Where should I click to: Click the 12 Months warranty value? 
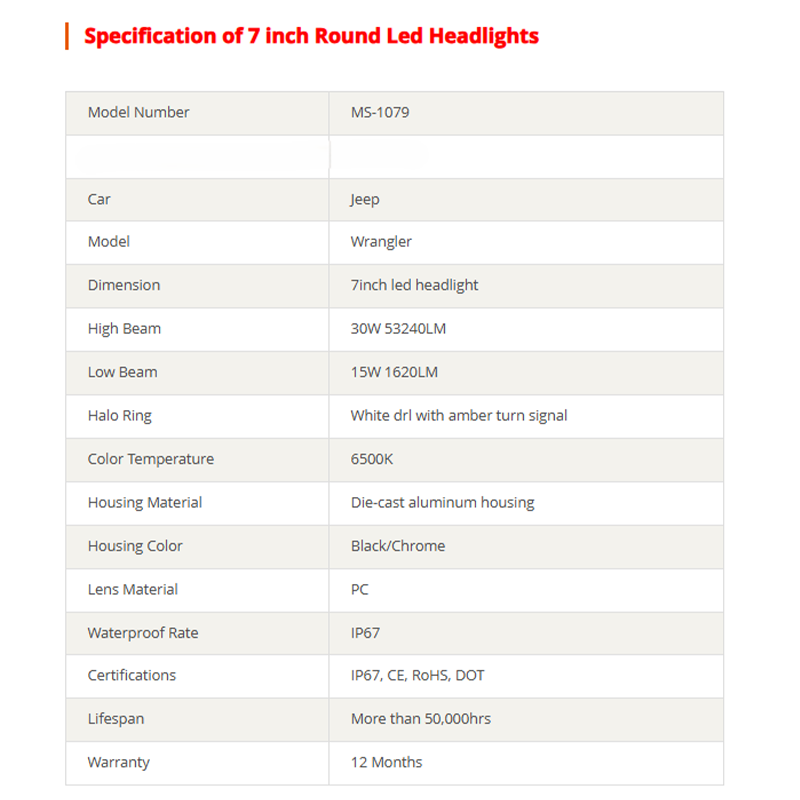(386, 763)
